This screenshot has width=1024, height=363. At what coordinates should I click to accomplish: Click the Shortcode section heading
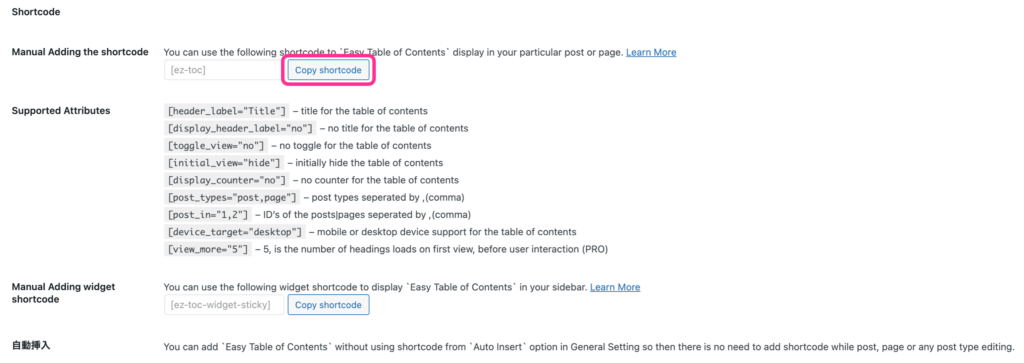(x=36, y=12)
